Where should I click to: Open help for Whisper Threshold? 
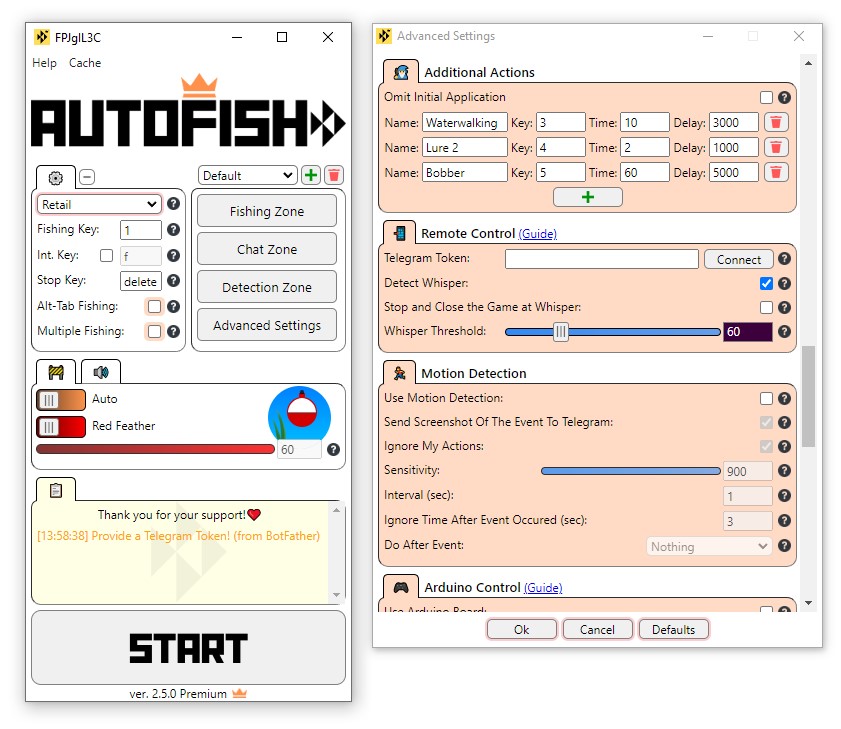coord(784,332)
